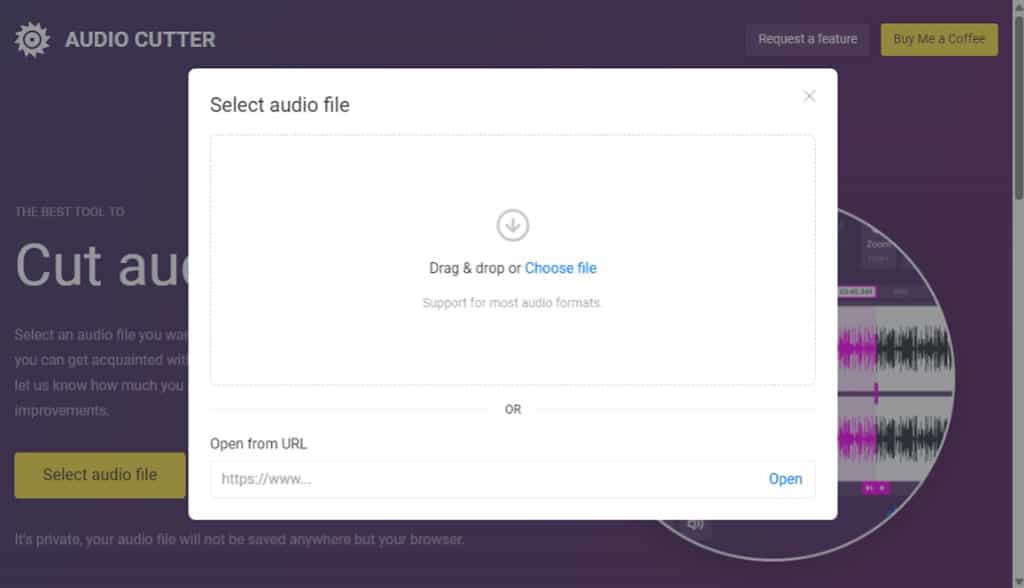Image resolution: width=1024 pixels, height=588 pixels.
Task: Click the page's vertical scrollbar thumb
Action: click(x=1018, y=108)
